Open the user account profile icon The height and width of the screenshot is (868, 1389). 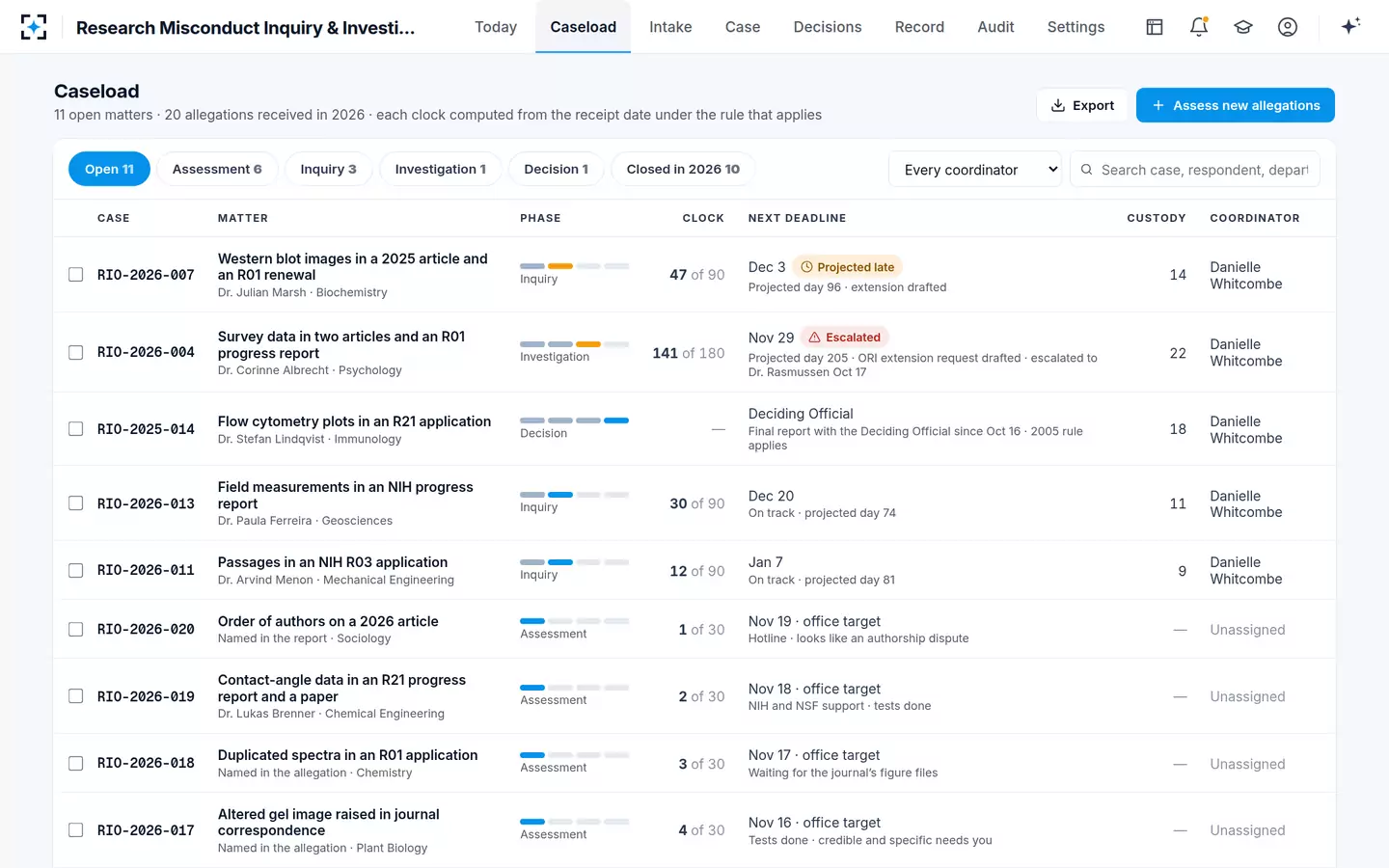(1288, 27)
